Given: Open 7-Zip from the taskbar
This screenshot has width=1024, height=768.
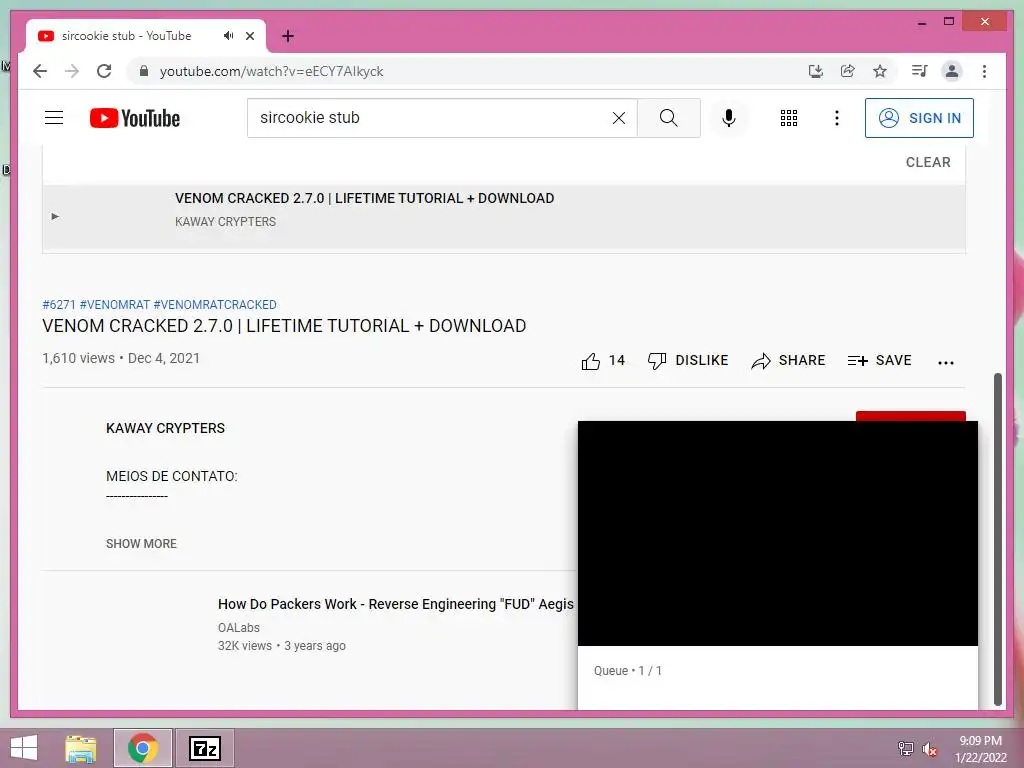Looking at the screenshot, I should pos(204,748).
